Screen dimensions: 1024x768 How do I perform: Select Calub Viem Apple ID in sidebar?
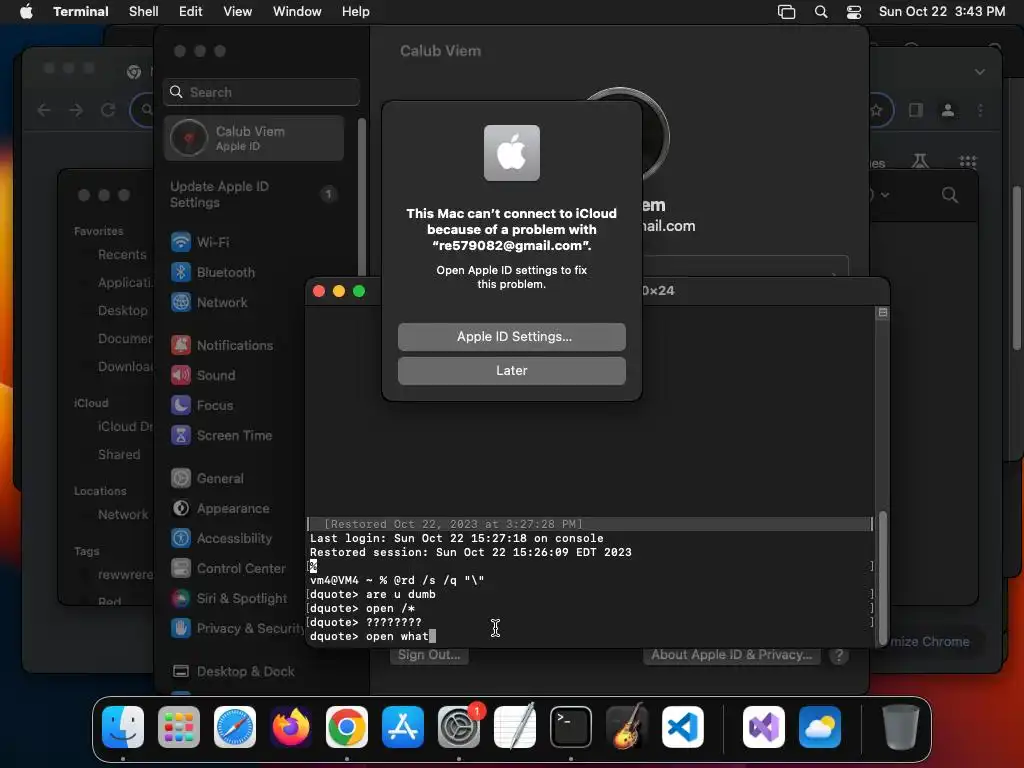tap(254, 138)
